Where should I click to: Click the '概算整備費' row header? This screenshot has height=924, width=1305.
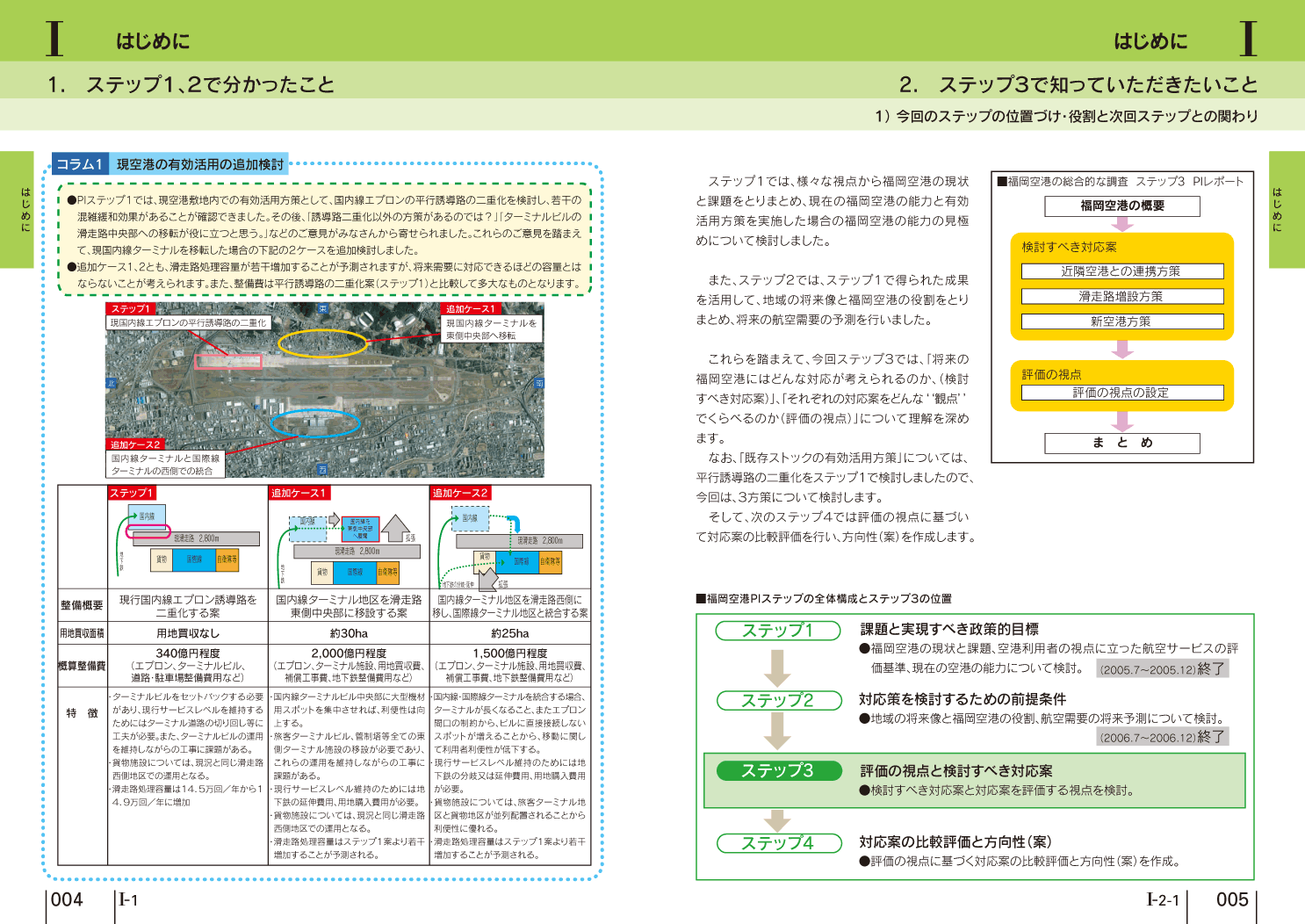[x=82, y=666]
